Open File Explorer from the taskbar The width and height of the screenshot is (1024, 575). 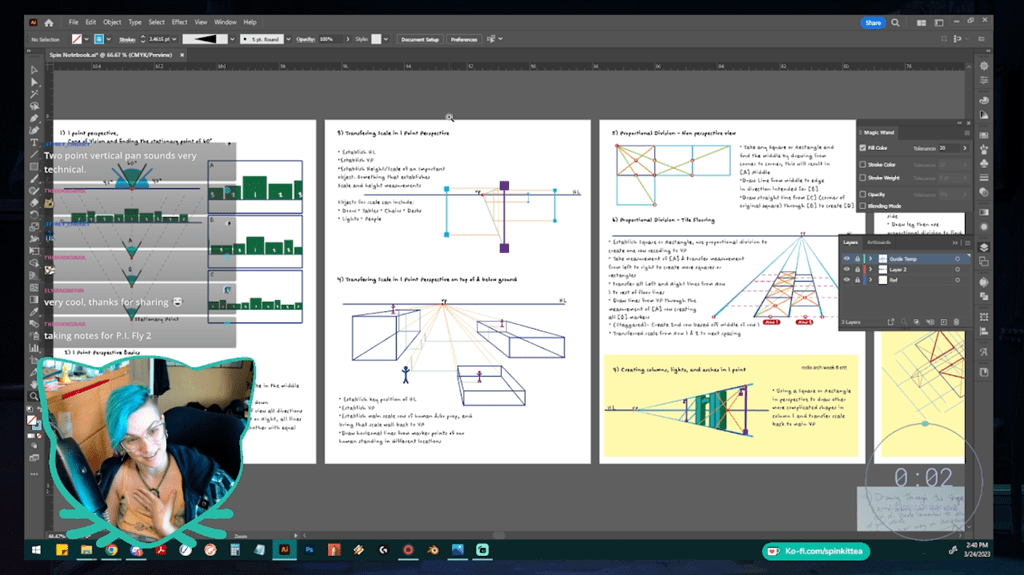click(x=86, y=550)
